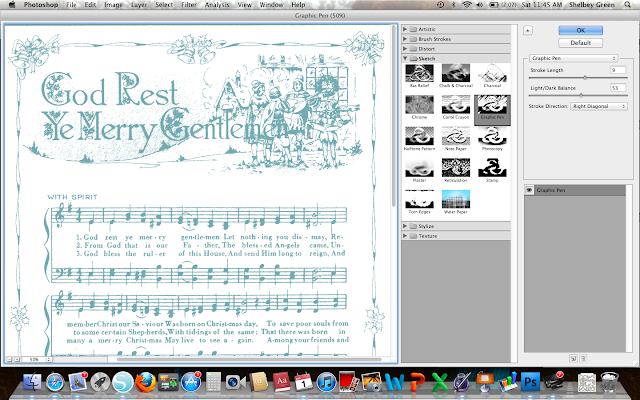Viewport: 640px width, 400px height.
Task: Open Spotlight search in menu bar
Action: [x=628, y=5]
